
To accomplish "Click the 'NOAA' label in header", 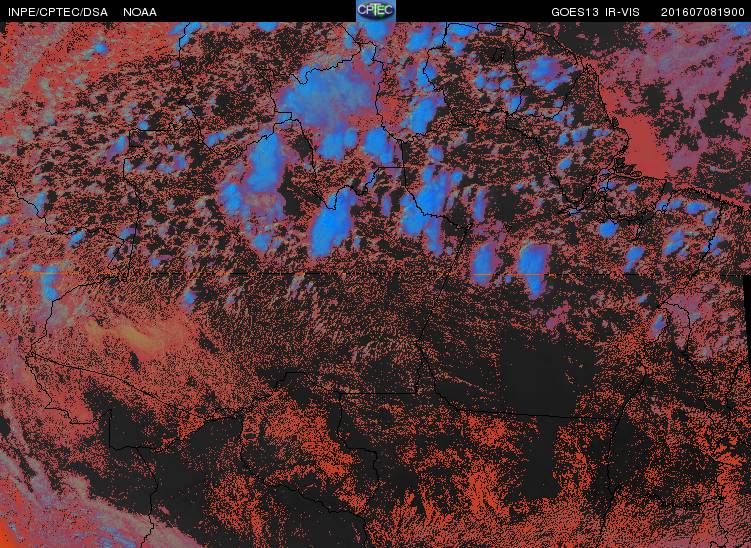I will (x=140, y=12).
